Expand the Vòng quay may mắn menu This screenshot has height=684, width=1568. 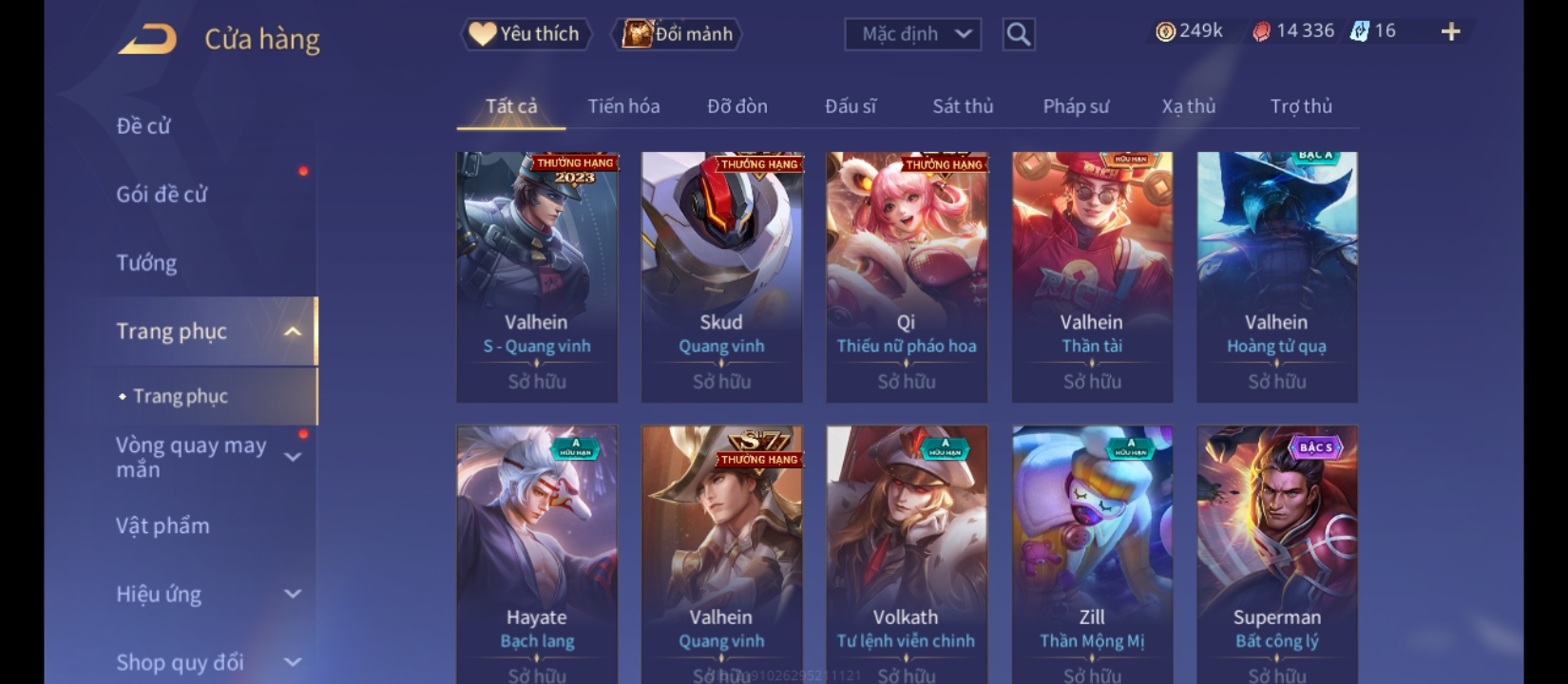[x=293, y=457]
